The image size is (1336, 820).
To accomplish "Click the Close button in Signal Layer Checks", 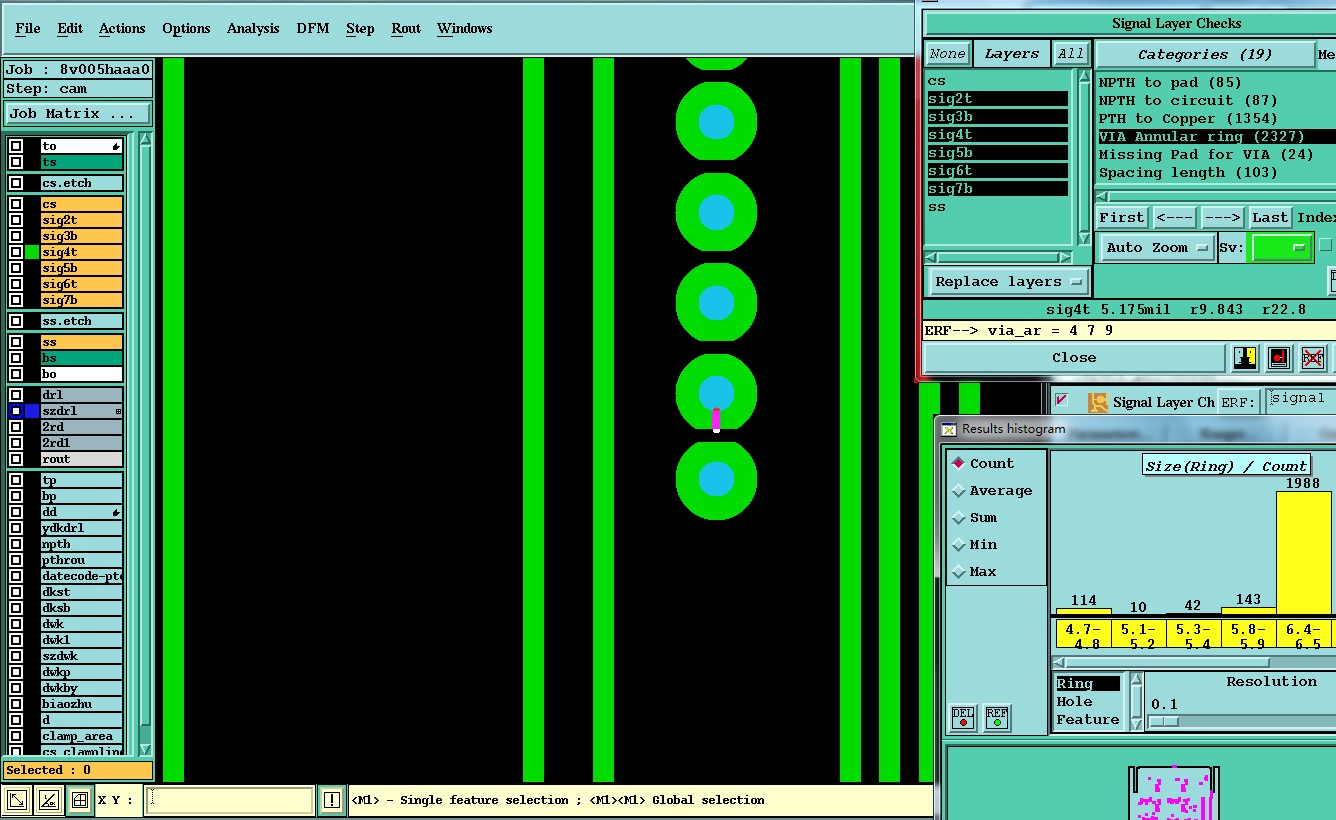I will pos(1074,357).
